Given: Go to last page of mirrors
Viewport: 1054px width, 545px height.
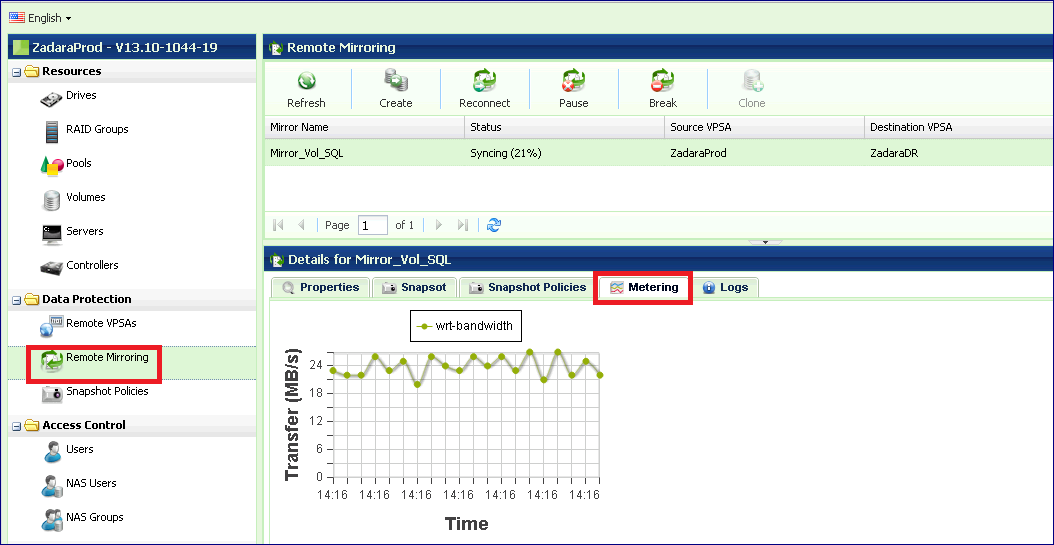Looking at the screenshot, I should click(x=462, y=225).
